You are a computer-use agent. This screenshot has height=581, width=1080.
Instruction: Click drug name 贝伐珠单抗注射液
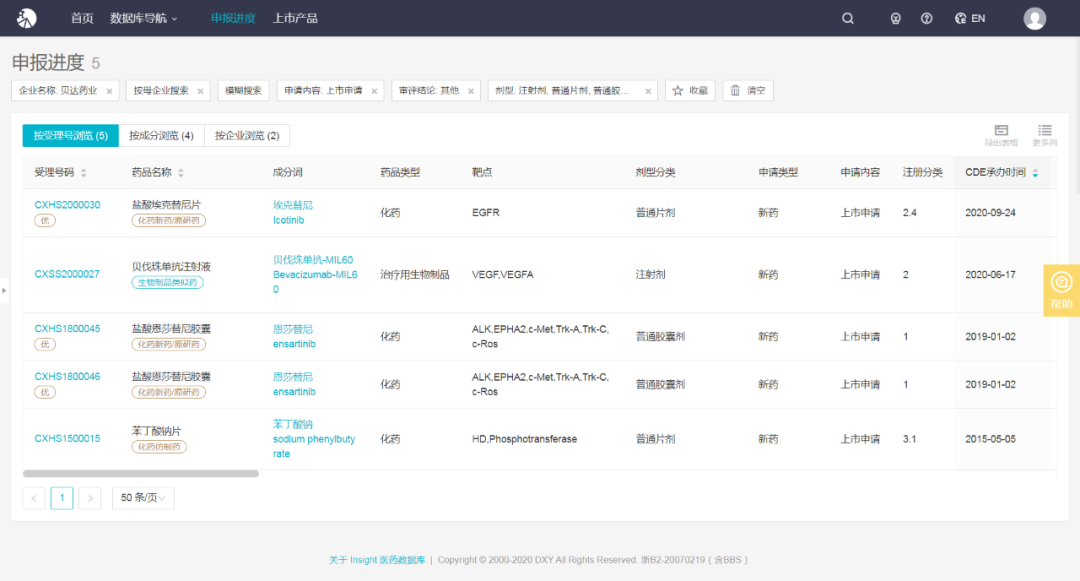[x=171, y=266]
